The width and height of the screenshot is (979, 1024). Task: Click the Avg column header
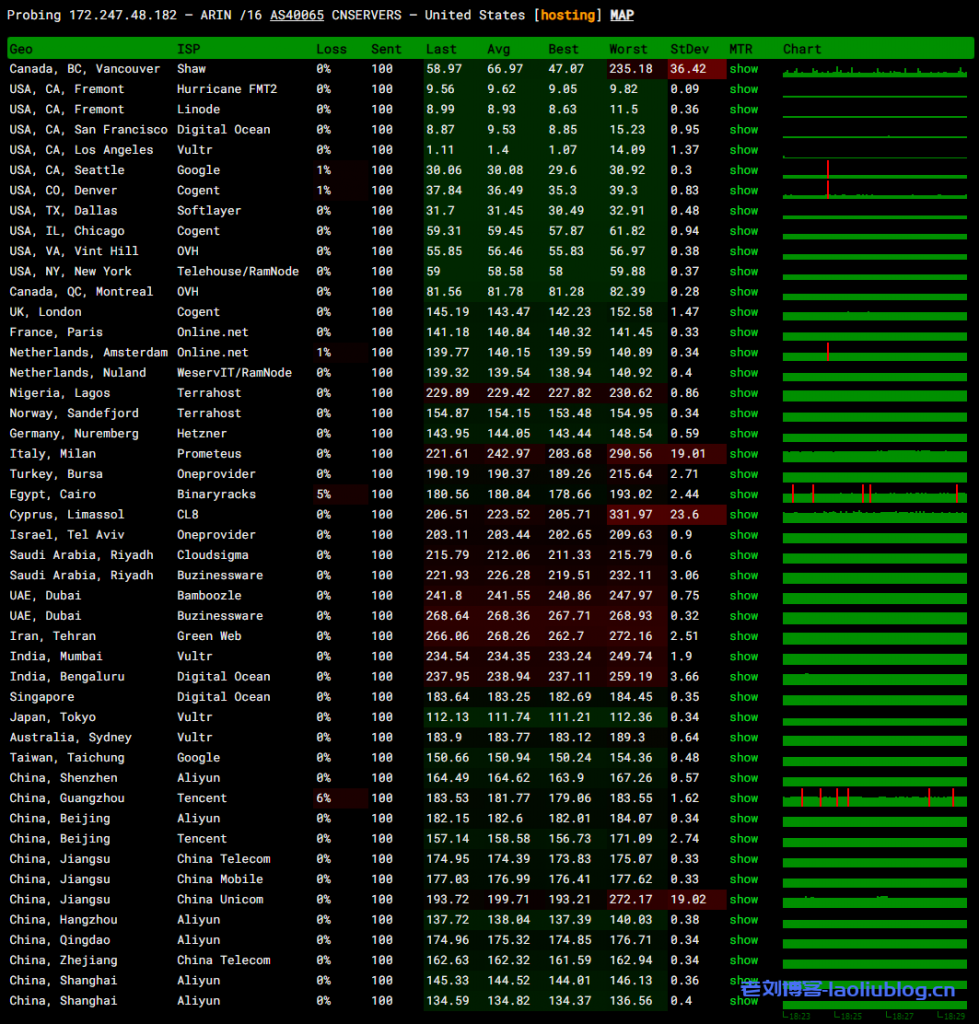tap(498, 49)
